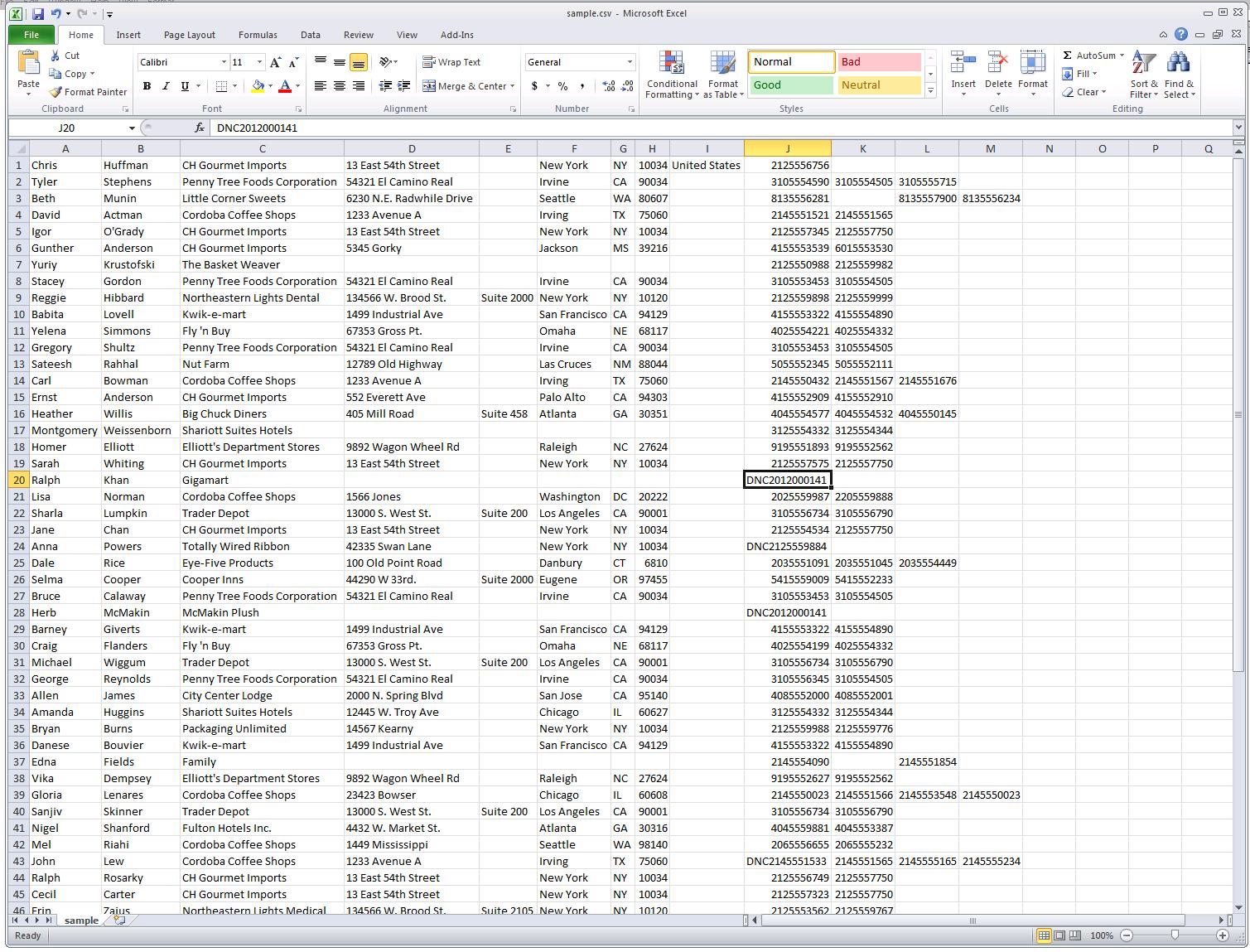Open the font size dropdown showing 11
Image resolution: width=1250 pixels, height=952 pixels.
[259, 62]
